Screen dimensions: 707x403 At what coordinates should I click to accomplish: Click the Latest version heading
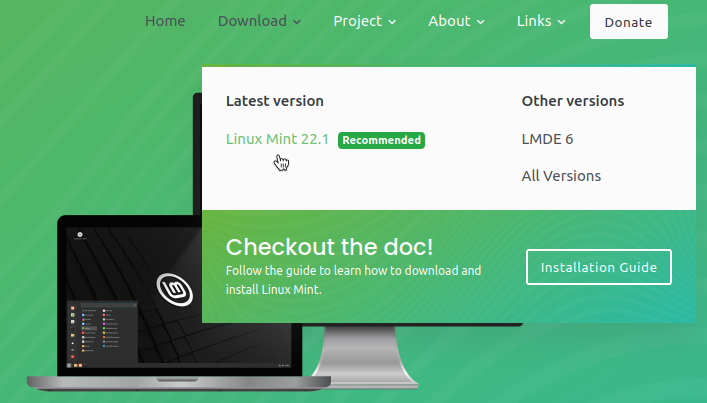[x=275, y=101]
